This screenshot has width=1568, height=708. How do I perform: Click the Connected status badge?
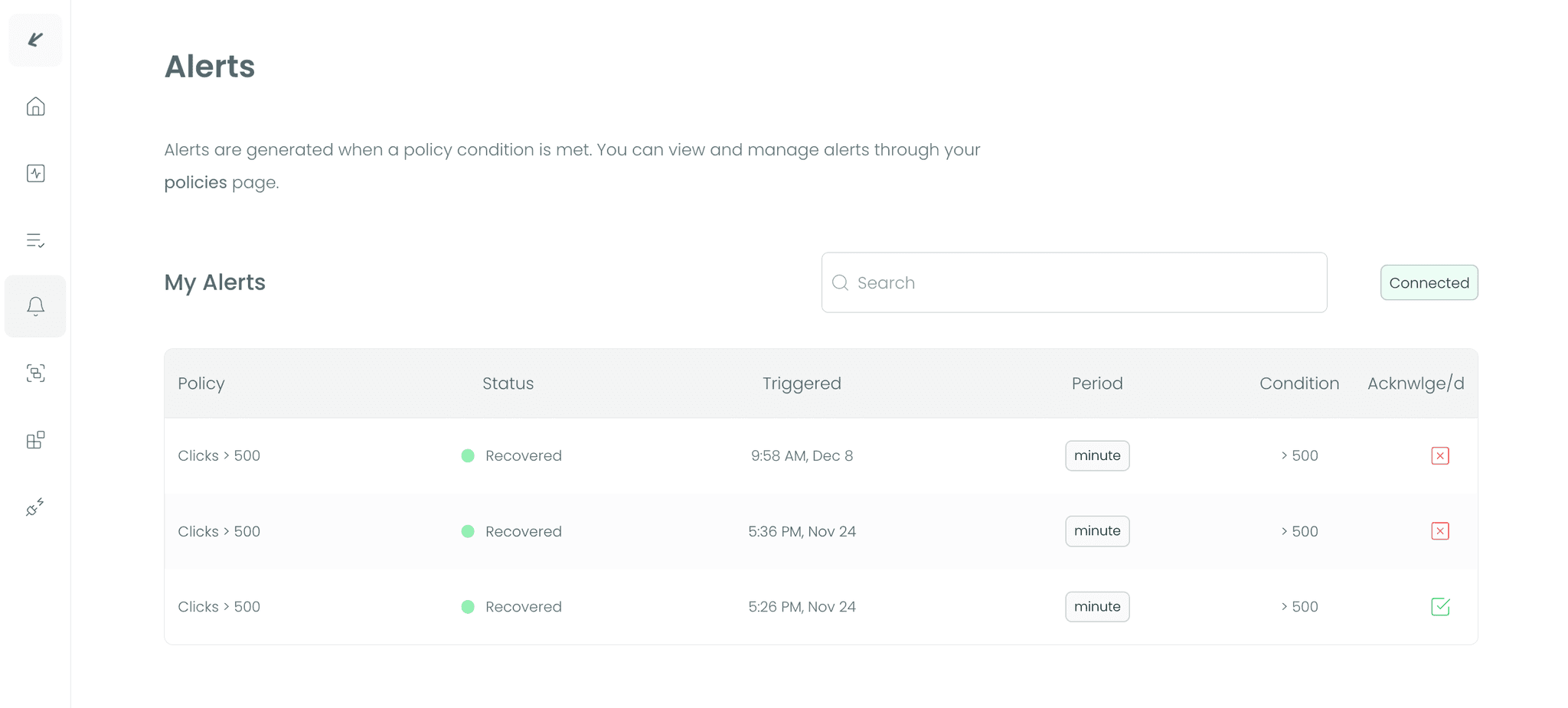[x=1429, y=282]
